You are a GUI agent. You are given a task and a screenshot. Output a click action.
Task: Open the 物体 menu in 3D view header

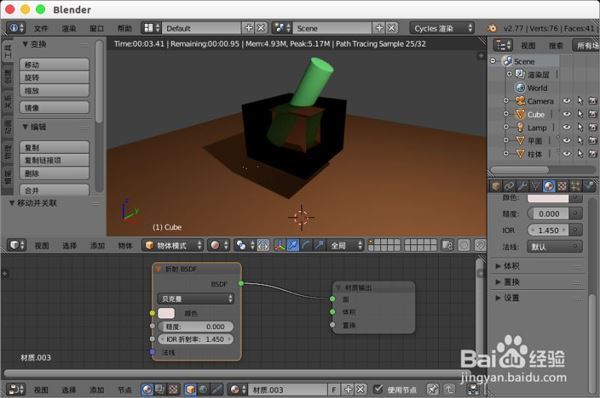coord(125,245)
